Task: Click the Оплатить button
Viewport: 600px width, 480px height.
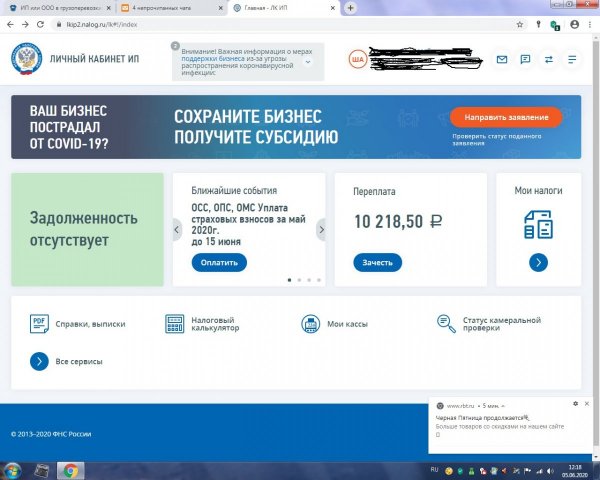Action: [219, 263]
